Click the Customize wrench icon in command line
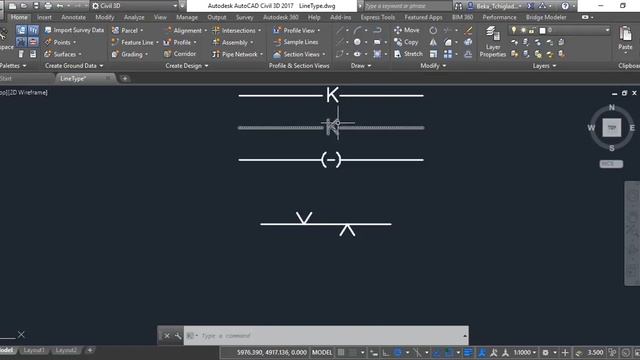 178,336
